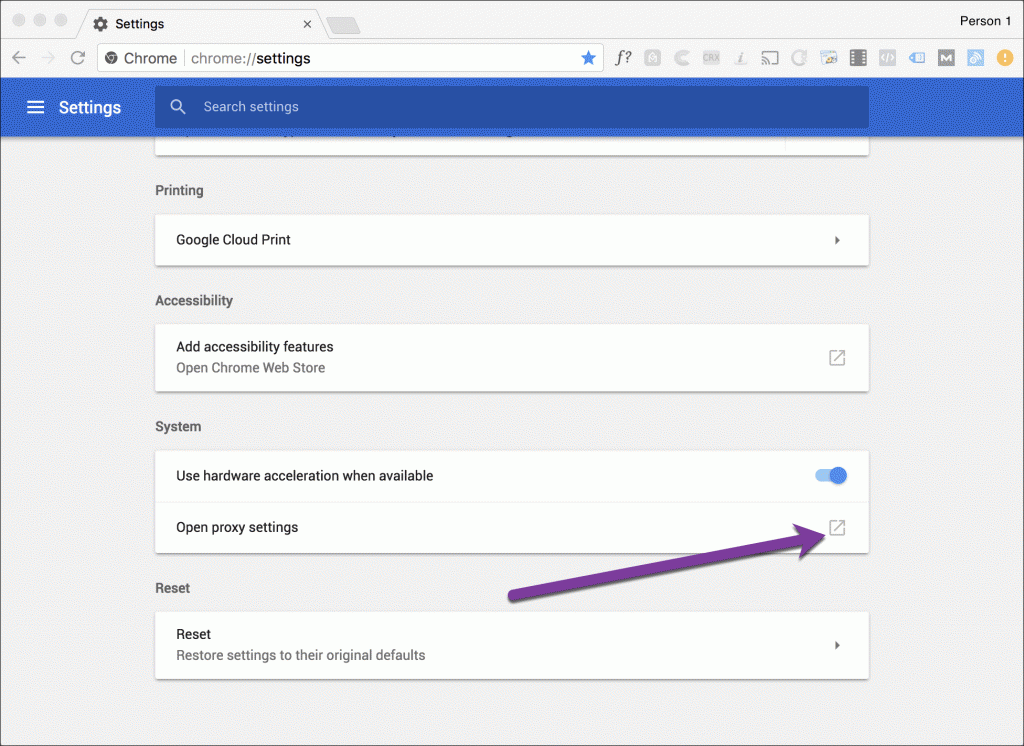The height and width of the screenshot is (746, 1024).
Task: Click the italic i extension icon
Action: click(740, 58)
